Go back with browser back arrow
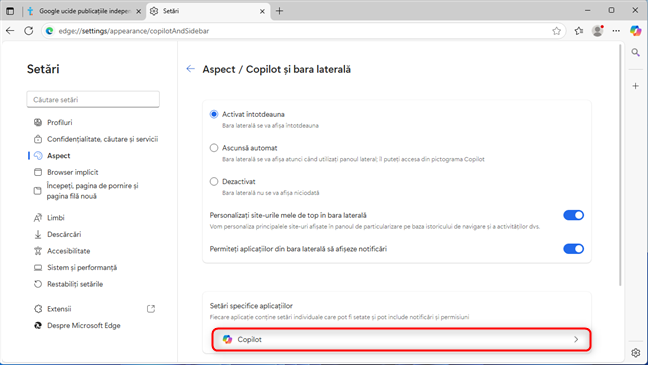The width and height of the screenshot is (648, 365). click(x=10, y=31)
